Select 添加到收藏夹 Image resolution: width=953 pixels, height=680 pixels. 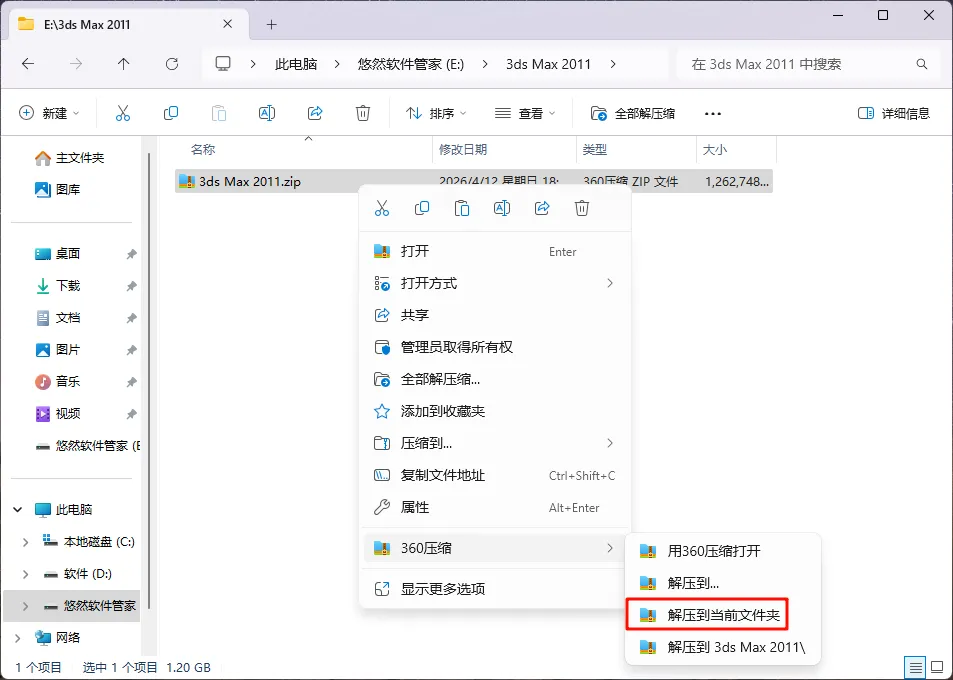pos(495,411)
